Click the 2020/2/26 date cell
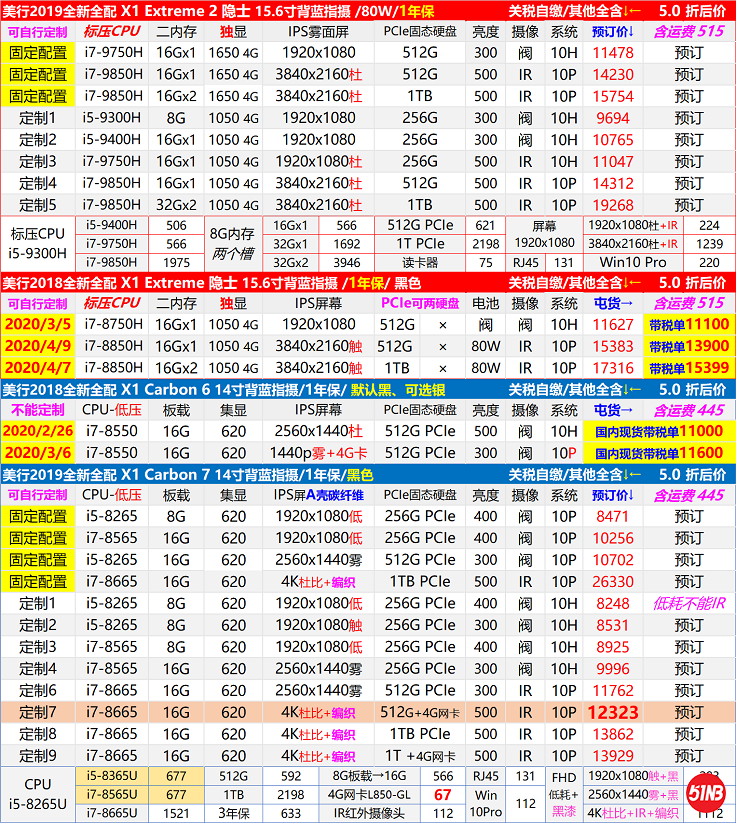736x823 pixels. [x=39, y=431]
